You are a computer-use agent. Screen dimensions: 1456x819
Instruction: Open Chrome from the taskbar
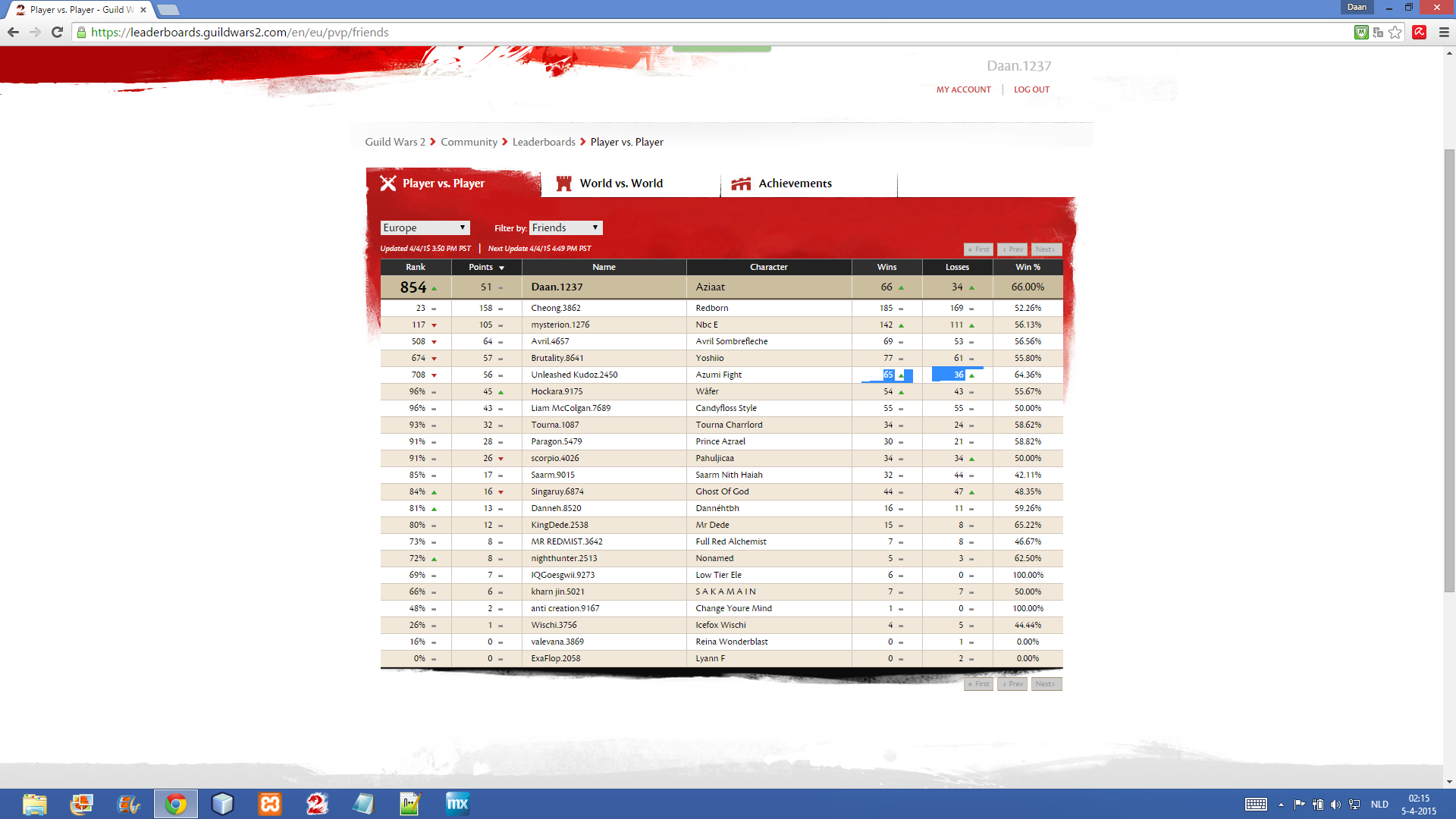tap(176, 804)
